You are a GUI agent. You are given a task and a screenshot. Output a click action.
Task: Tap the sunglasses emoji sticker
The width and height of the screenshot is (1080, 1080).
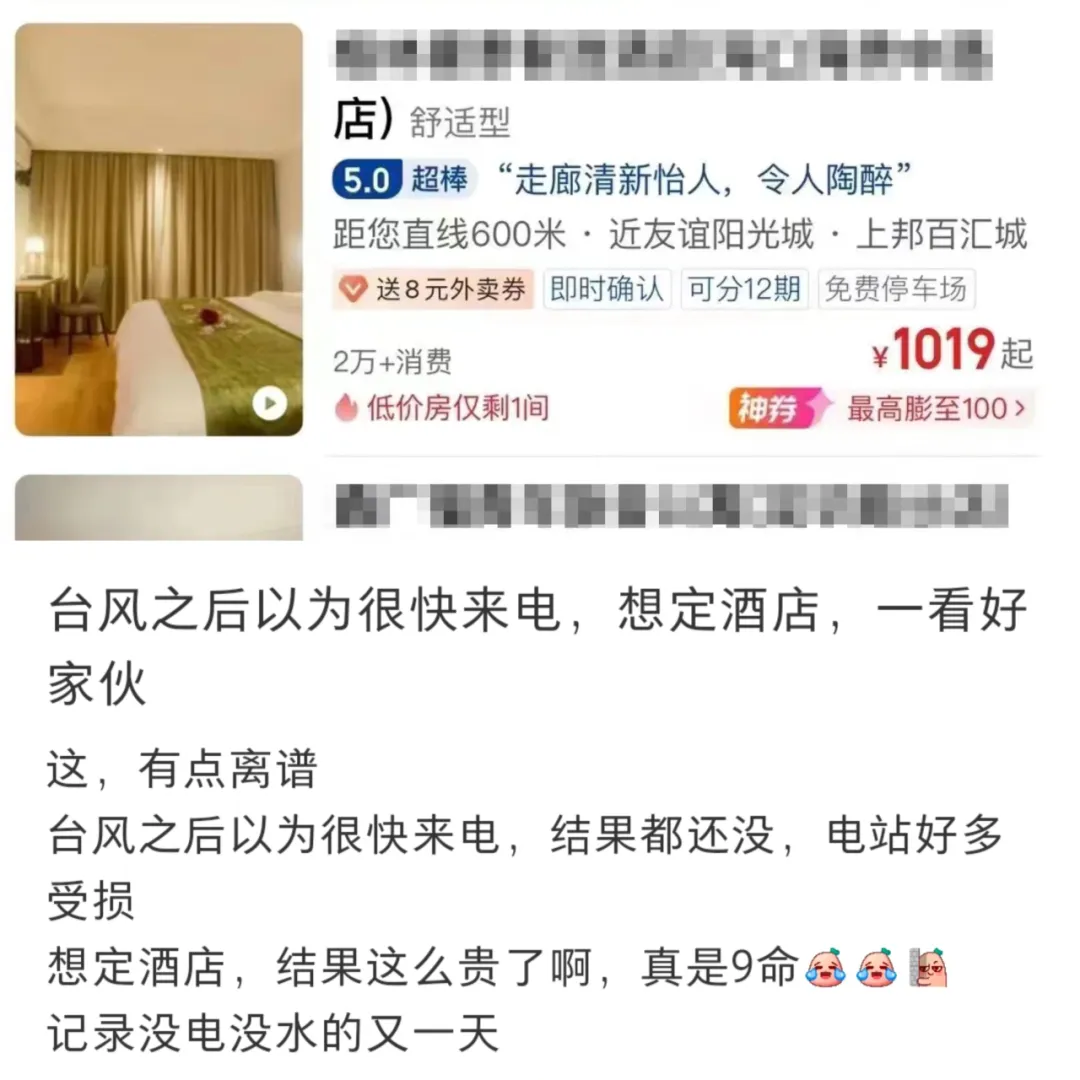point(929,968)
